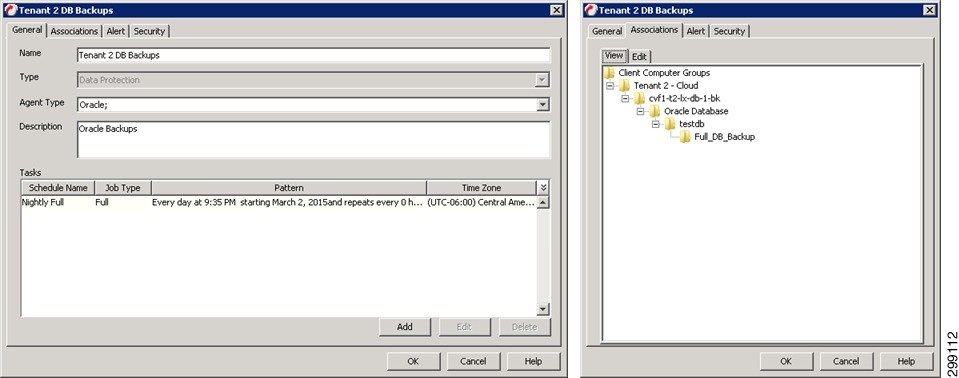
Task: Open Associations tab in left window
Action: pyautogui.click(x=74, y=31)
